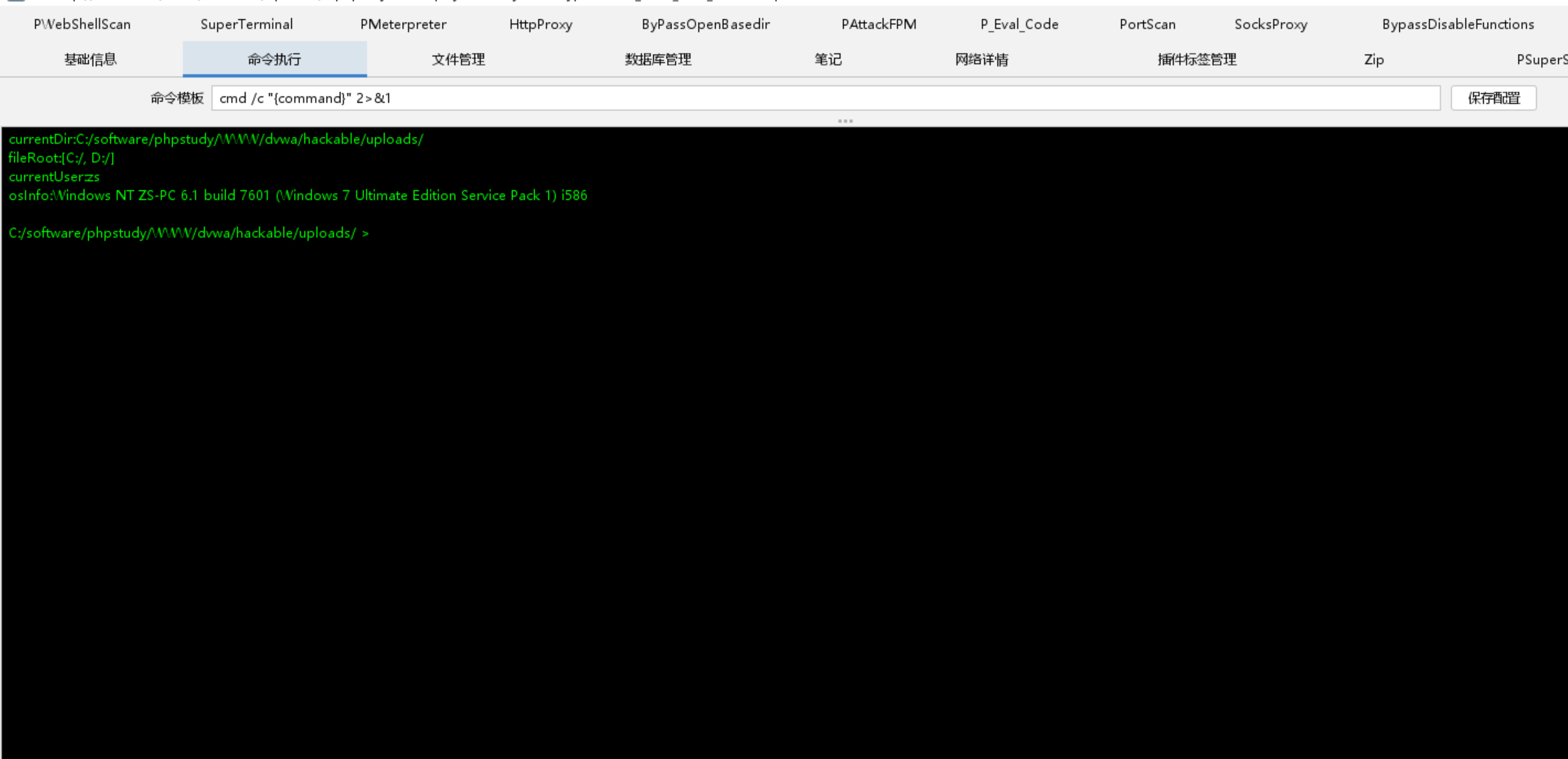Screen dimensions: 1568x759
Task: Open the P_Eval_Code tab
Action: coord(1020,25)
